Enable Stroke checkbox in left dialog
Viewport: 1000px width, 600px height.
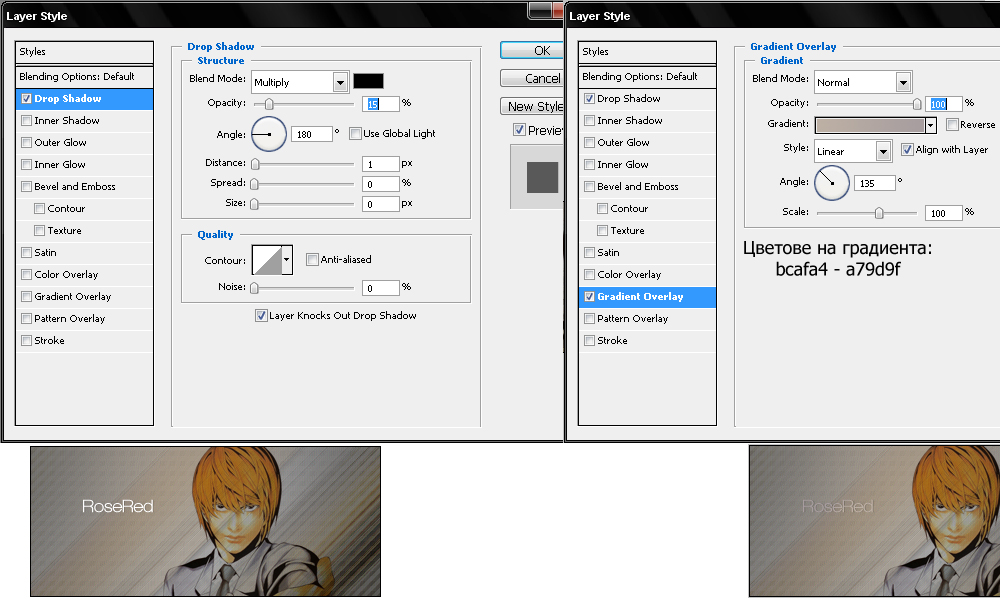tap(27, 340)
